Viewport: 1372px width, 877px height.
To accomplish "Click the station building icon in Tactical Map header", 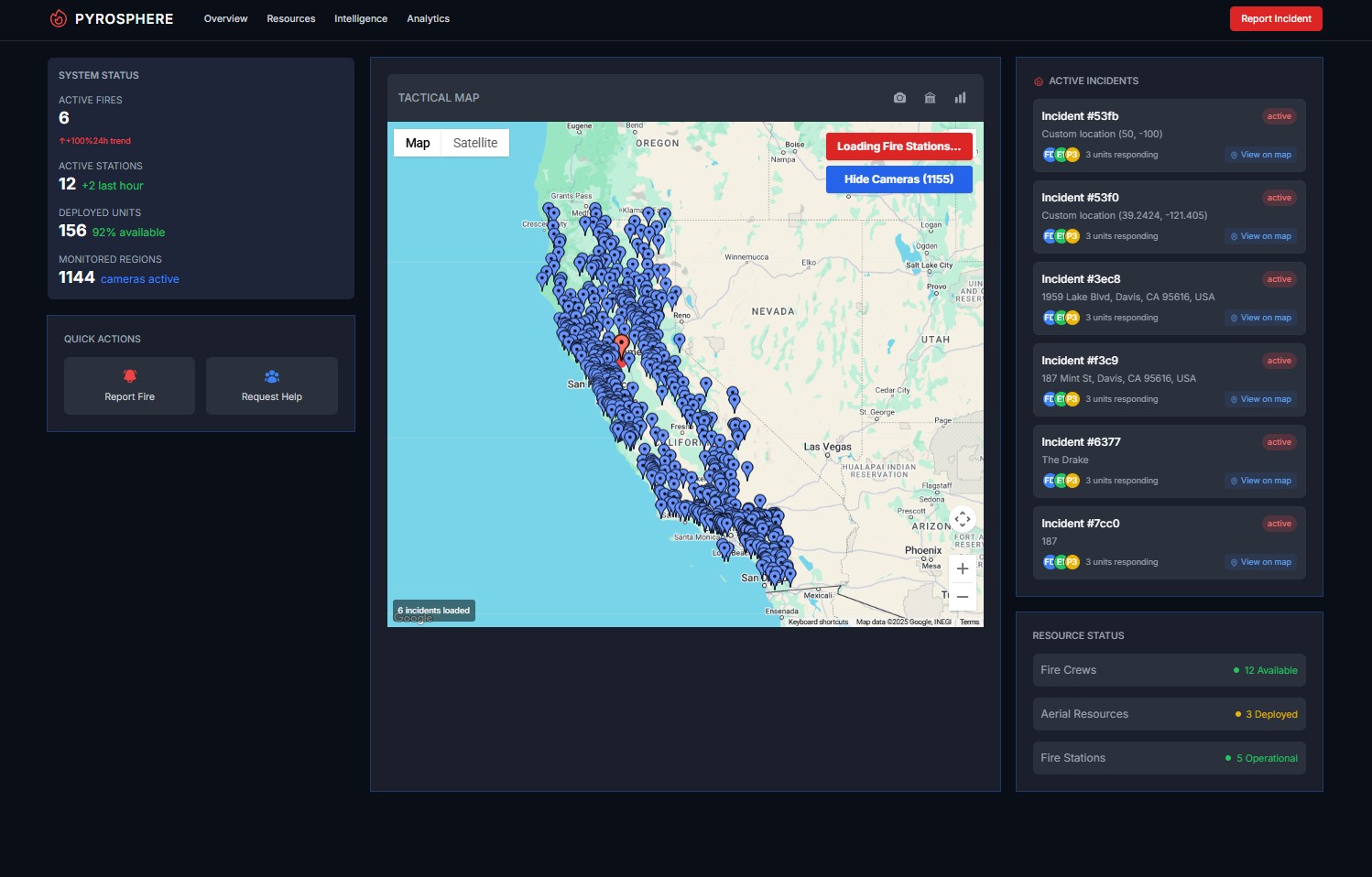I will click(x=930, y=98).
